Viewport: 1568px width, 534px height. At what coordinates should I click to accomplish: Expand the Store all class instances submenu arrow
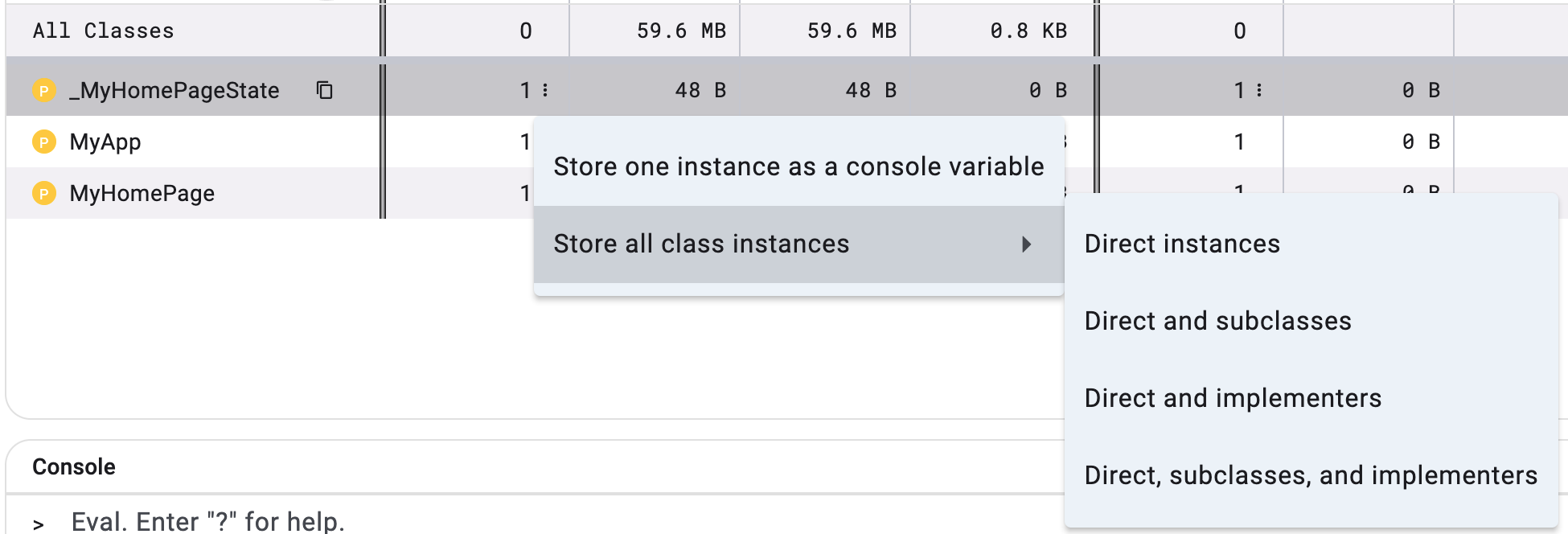coord(1027,244)
